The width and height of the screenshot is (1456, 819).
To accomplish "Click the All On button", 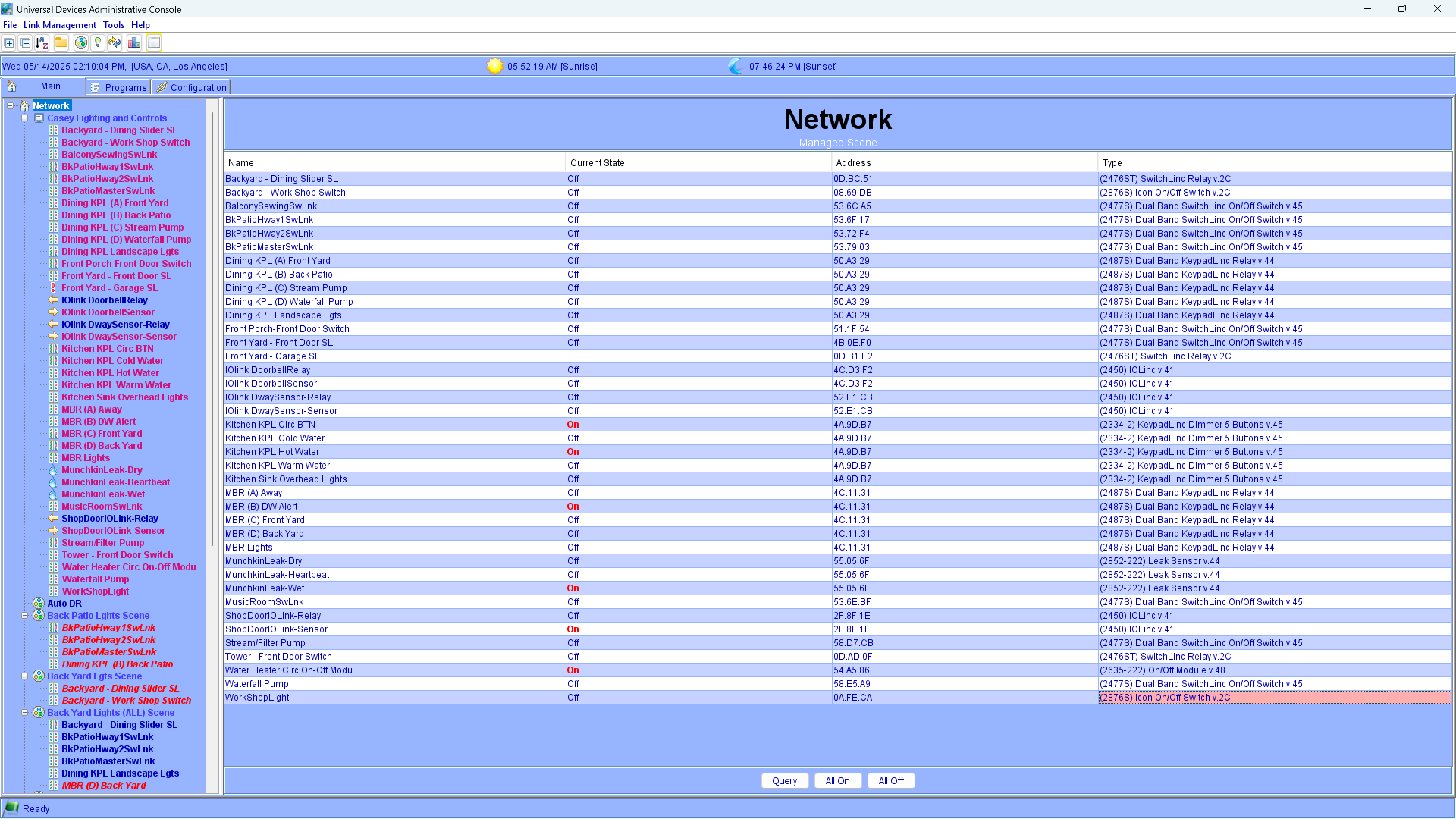I will pos(838,781).
